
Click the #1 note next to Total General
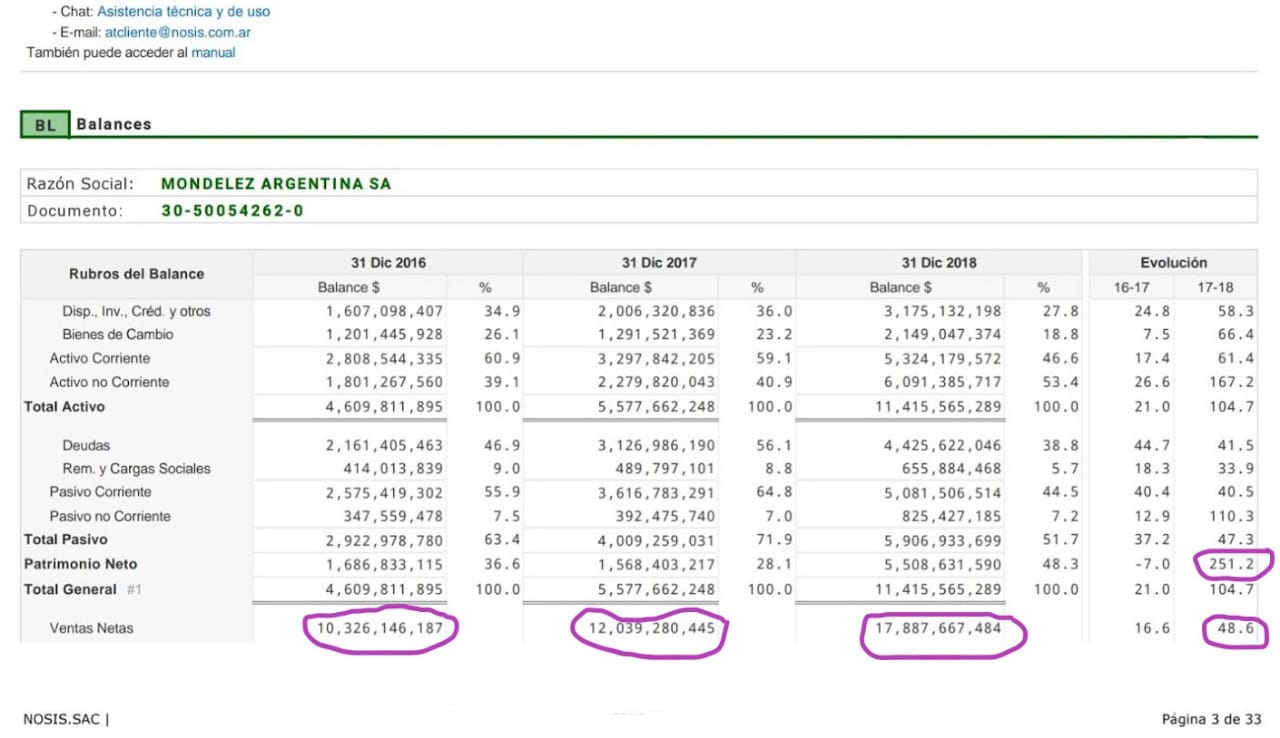136,589
